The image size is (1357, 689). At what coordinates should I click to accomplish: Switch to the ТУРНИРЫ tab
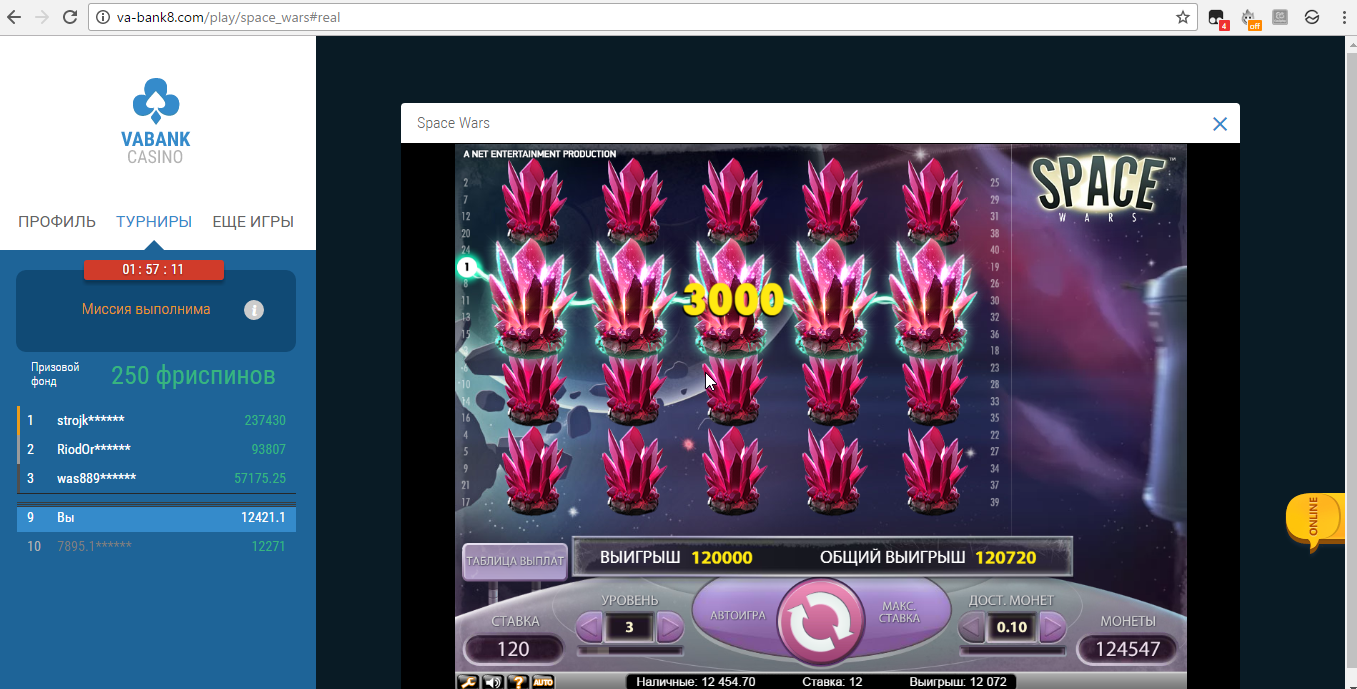tap(154, 222)
